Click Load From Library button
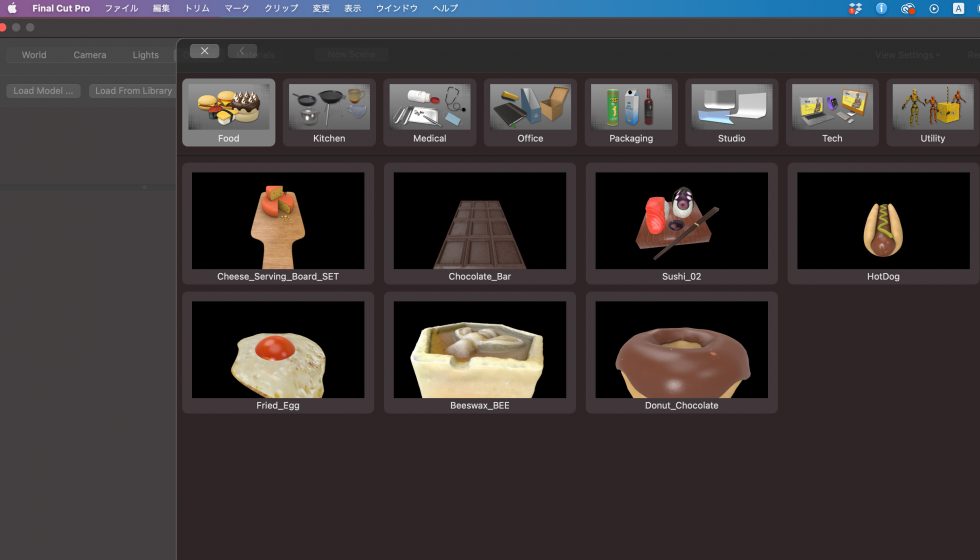Viewport: 980px width, 560px height. 133,91
